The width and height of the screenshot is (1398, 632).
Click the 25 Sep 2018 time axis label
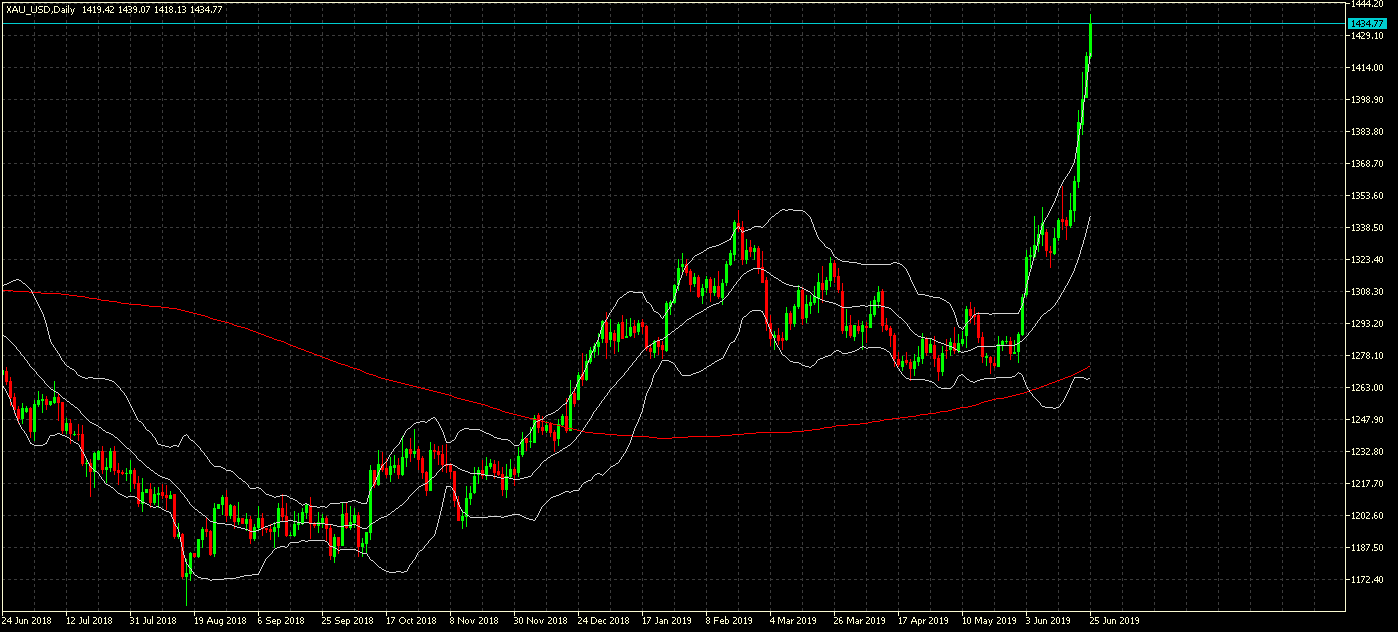click(347, 620)
